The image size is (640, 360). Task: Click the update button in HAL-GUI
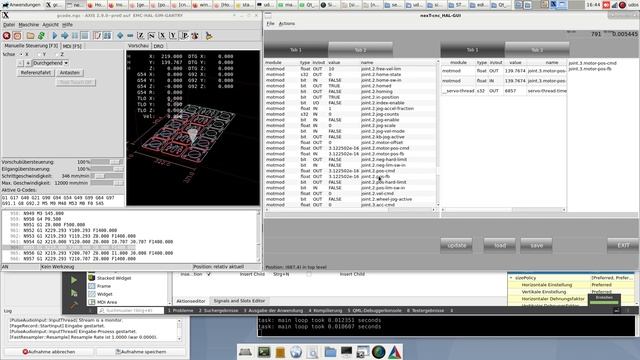tap(456, 245)
